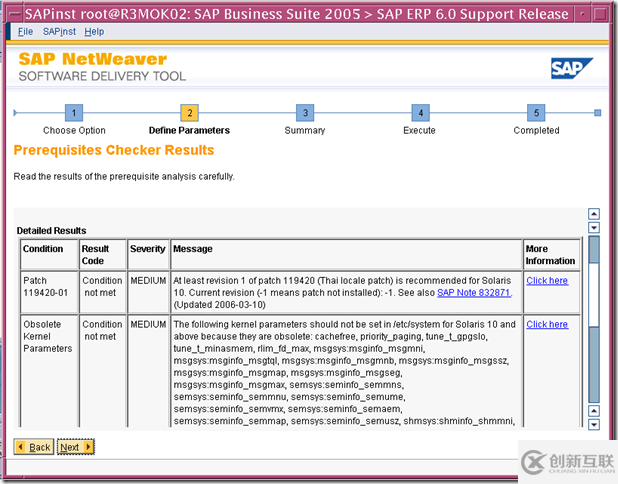Image resolution: width=618 pixels, height=484 pixels.
Task: Click the Message column header
Action: (x=346, y=254)
